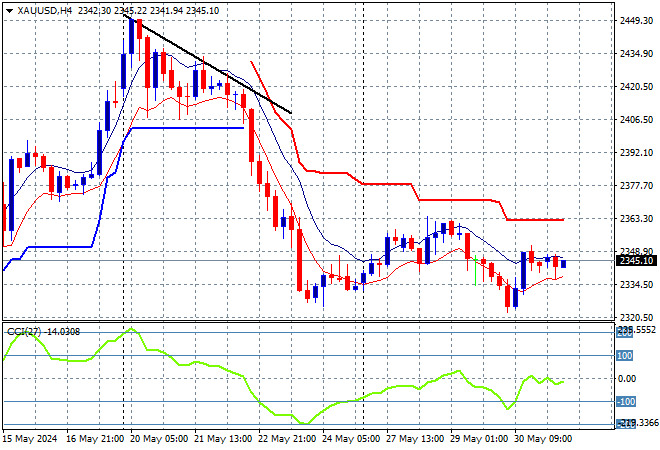Click the CCI -100 level label
This screenshot has width=660, height=450.
[624, 402]
